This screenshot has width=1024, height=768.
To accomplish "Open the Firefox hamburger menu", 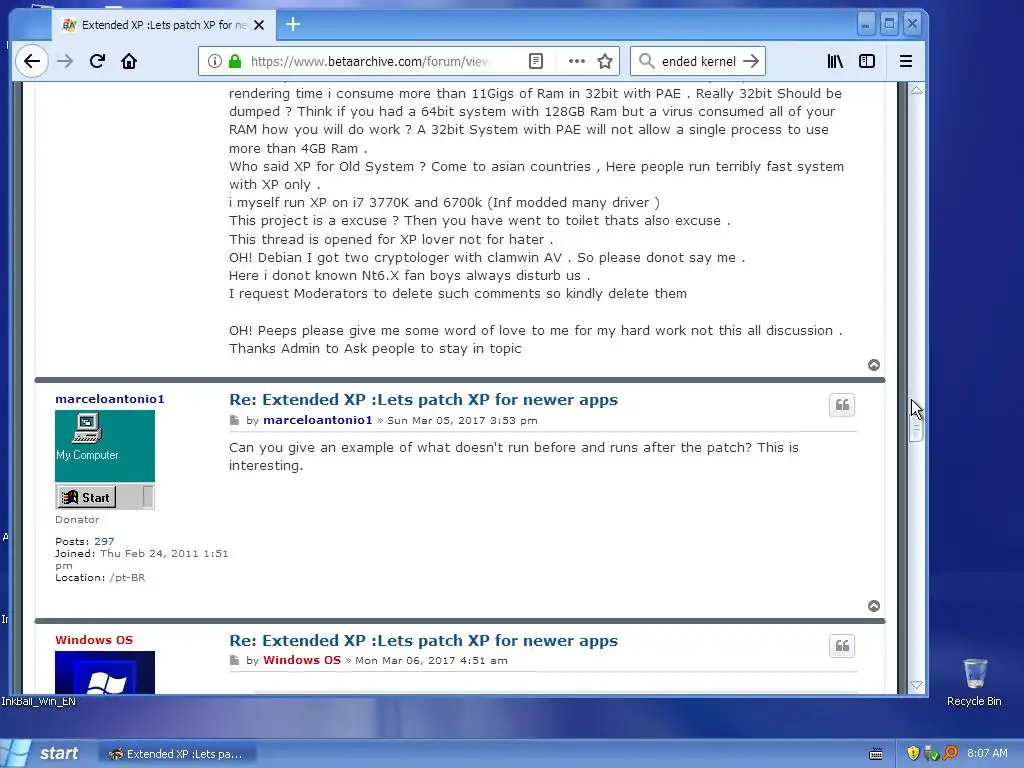I will (x=906, y=61).
